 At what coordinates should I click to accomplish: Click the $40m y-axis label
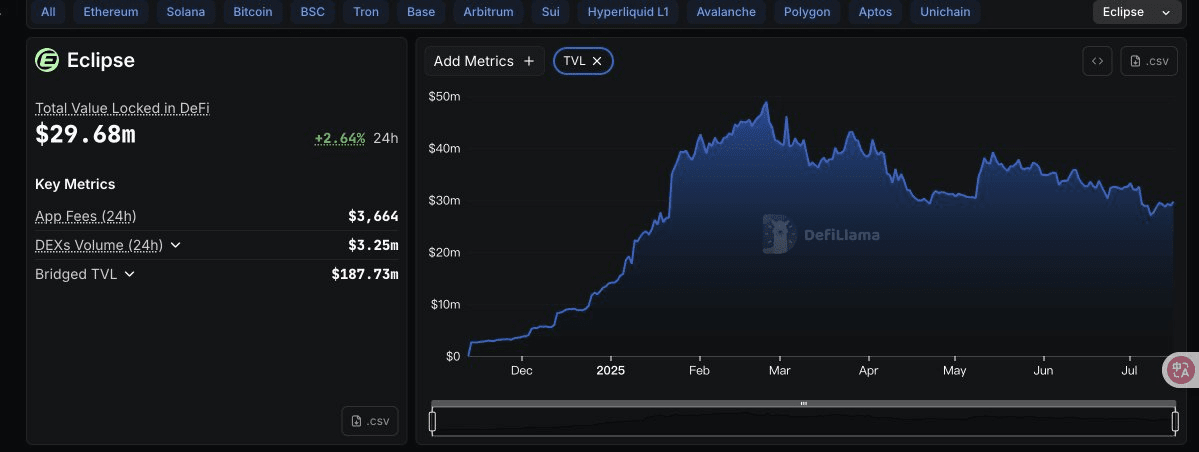click(x=444, y=148)
